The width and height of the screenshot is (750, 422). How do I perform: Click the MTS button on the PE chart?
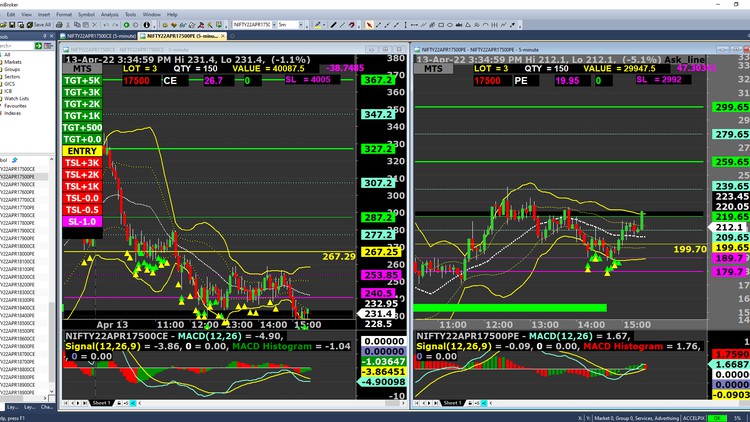[433, 68]
